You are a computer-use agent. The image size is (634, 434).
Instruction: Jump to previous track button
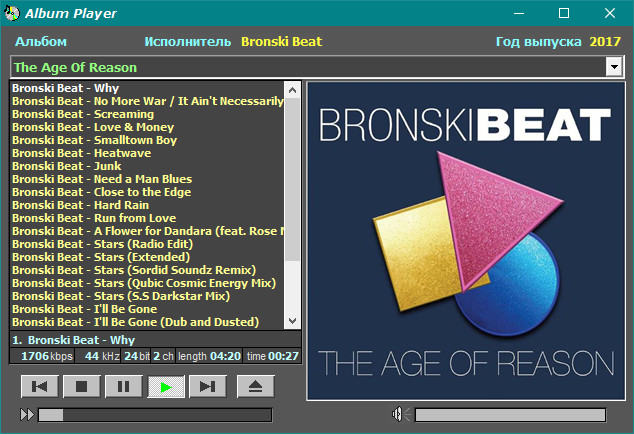40,387
